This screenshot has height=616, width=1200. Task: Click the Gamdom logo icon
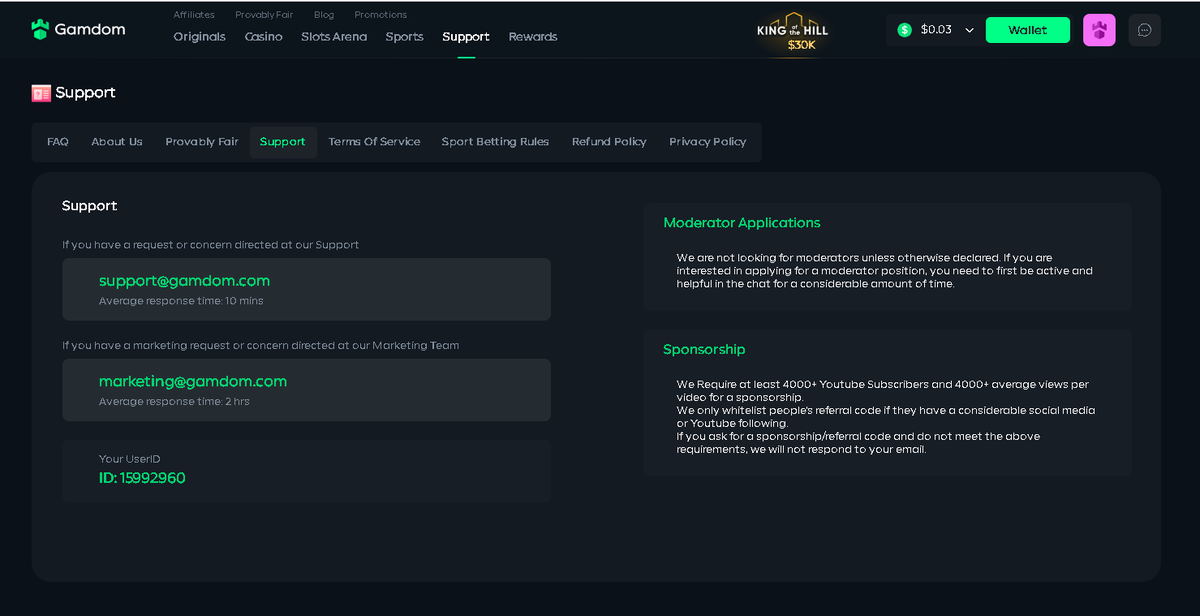click(x=40, y=29)
